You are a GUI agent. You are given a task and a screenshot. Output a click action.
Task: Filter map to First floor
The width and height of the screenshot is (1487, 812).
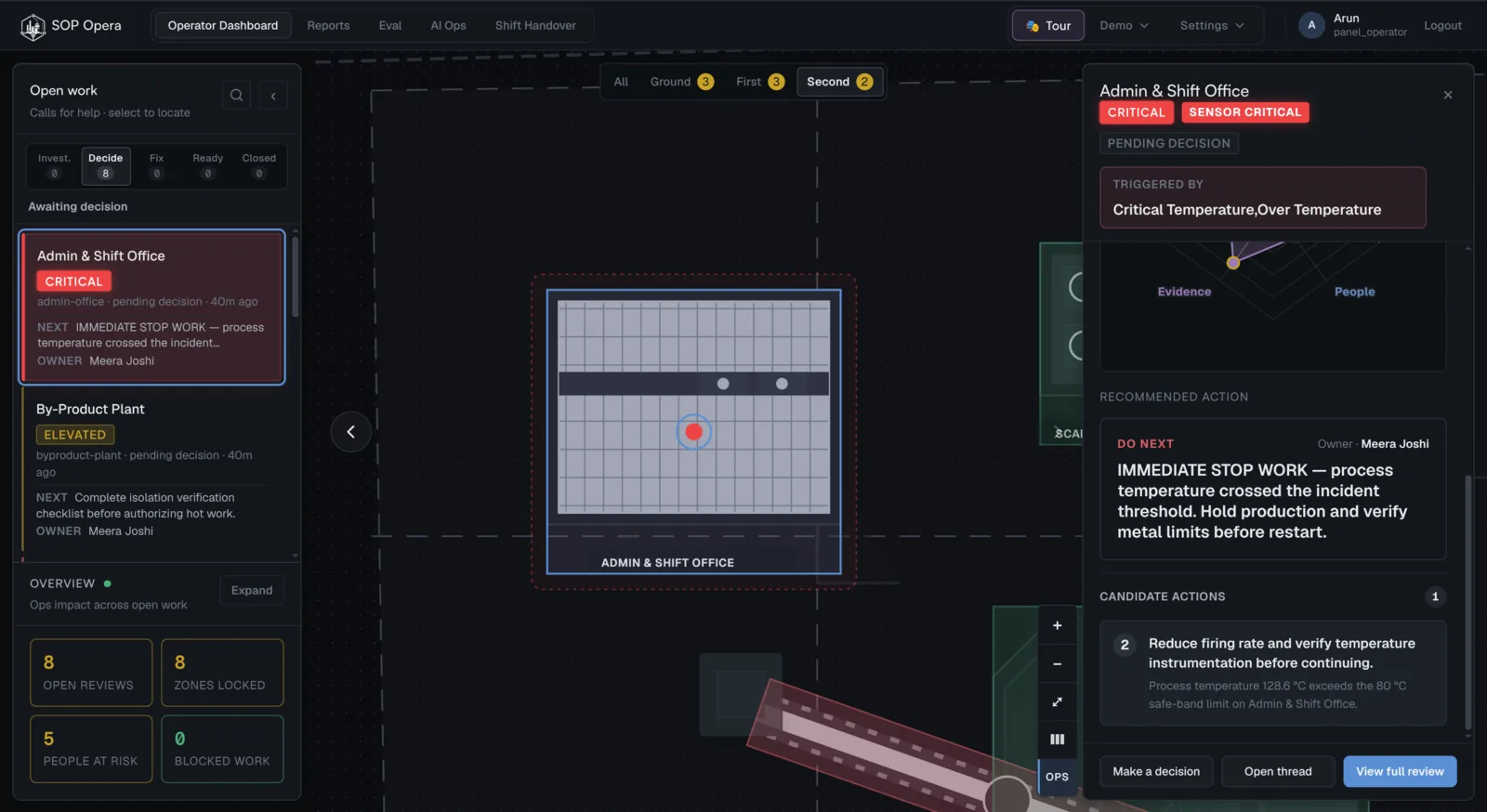759,82
